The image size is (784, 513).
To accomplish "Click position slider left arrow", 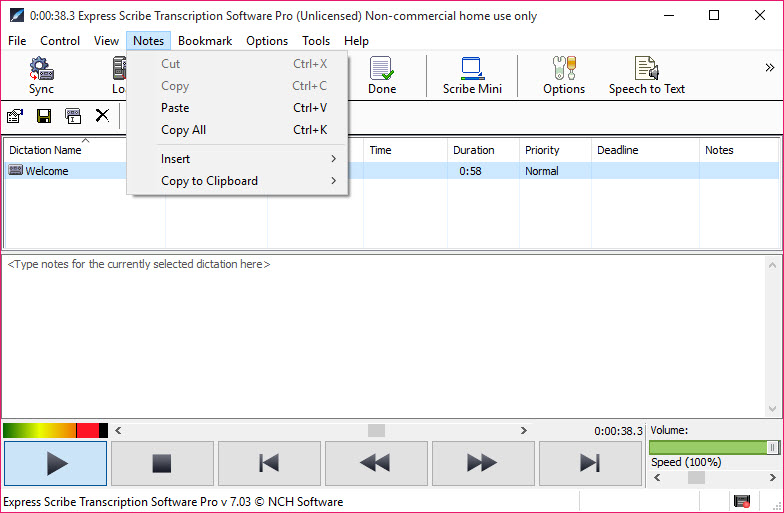I will pyautogui.click(x=118, y=430).
